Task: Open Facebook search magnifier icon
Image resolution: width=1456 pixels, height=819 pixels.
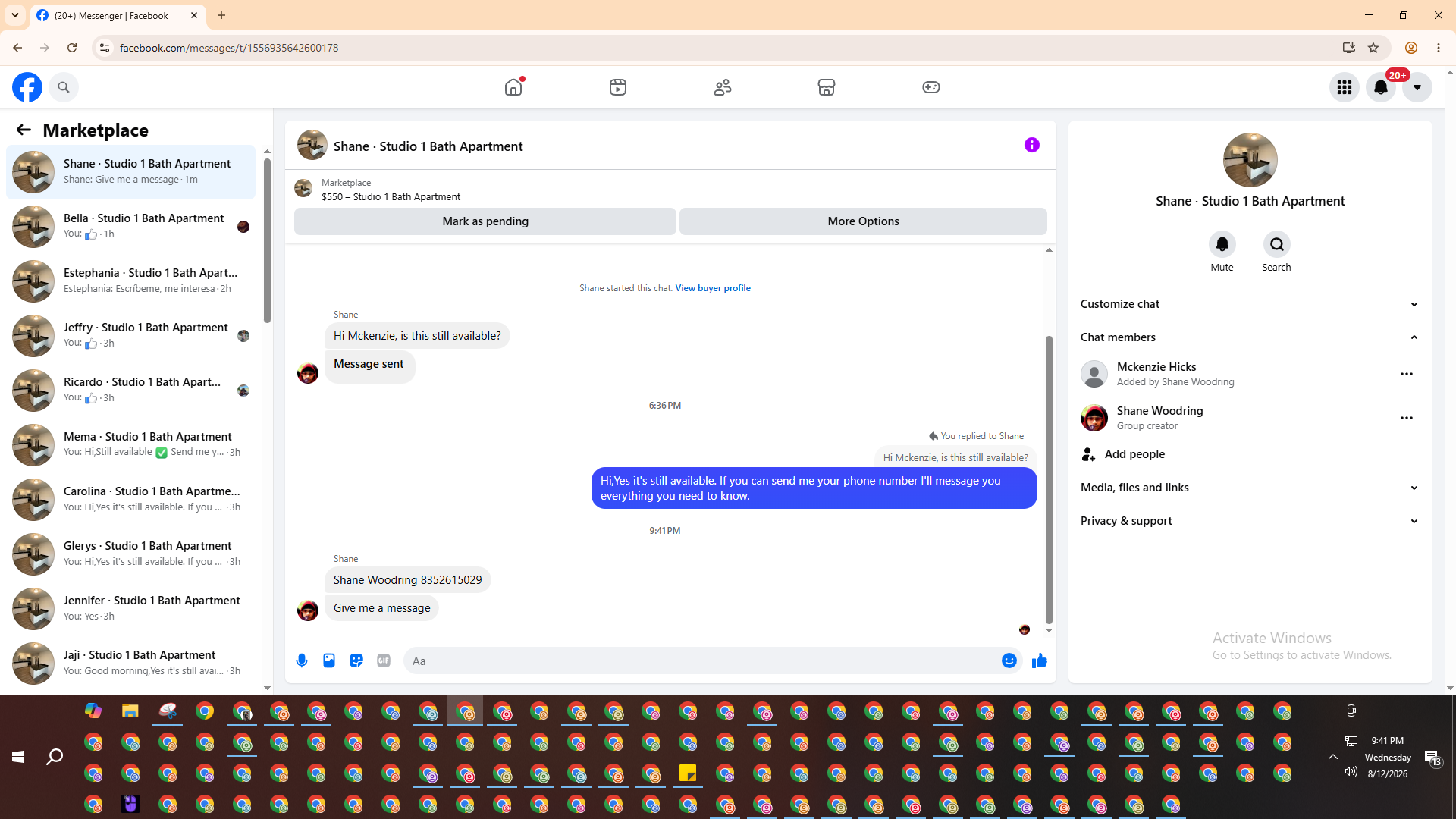Action: (x=64, y=87)
